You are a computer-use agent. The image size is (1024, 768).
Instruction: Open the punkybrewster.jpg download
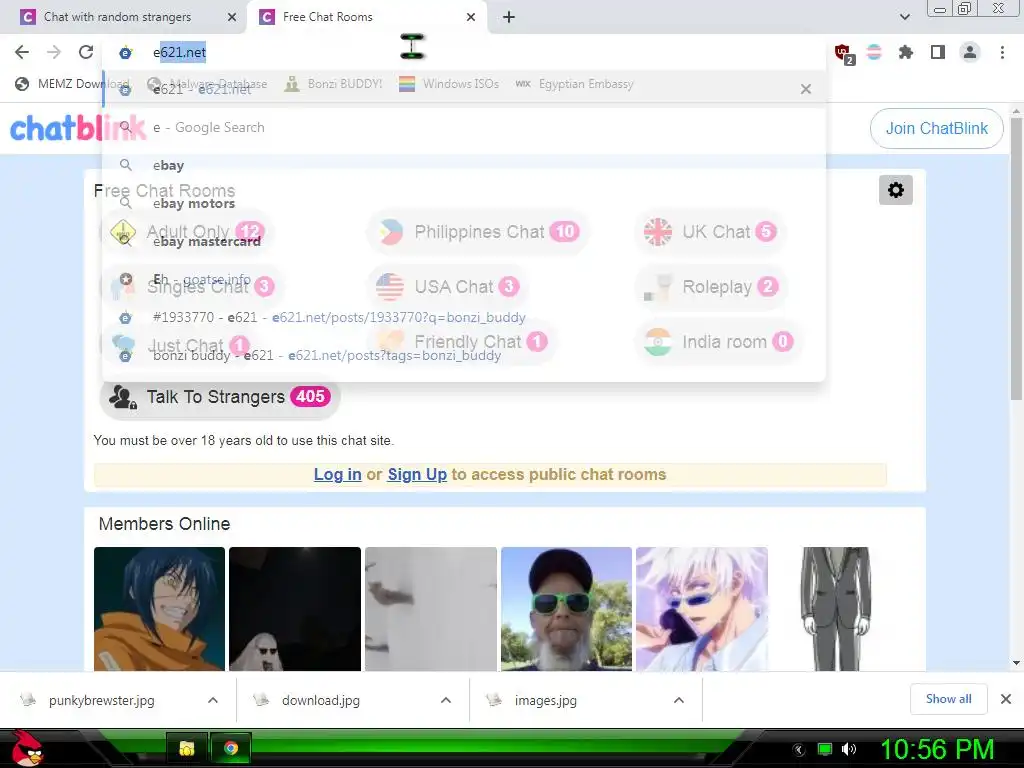[101, 700]
